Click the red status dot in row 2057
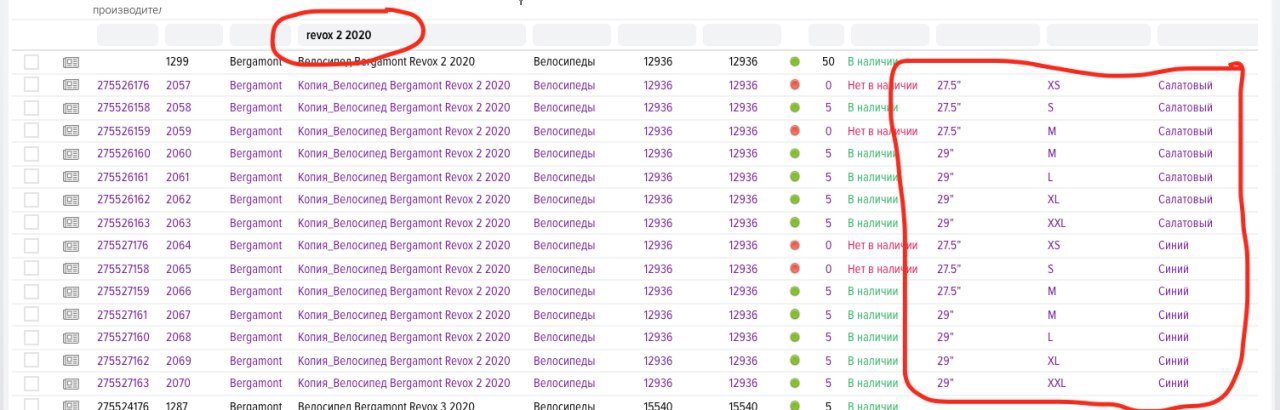Image resolution: width=1280 pixels, height=410 pixels. click(795, 85)
